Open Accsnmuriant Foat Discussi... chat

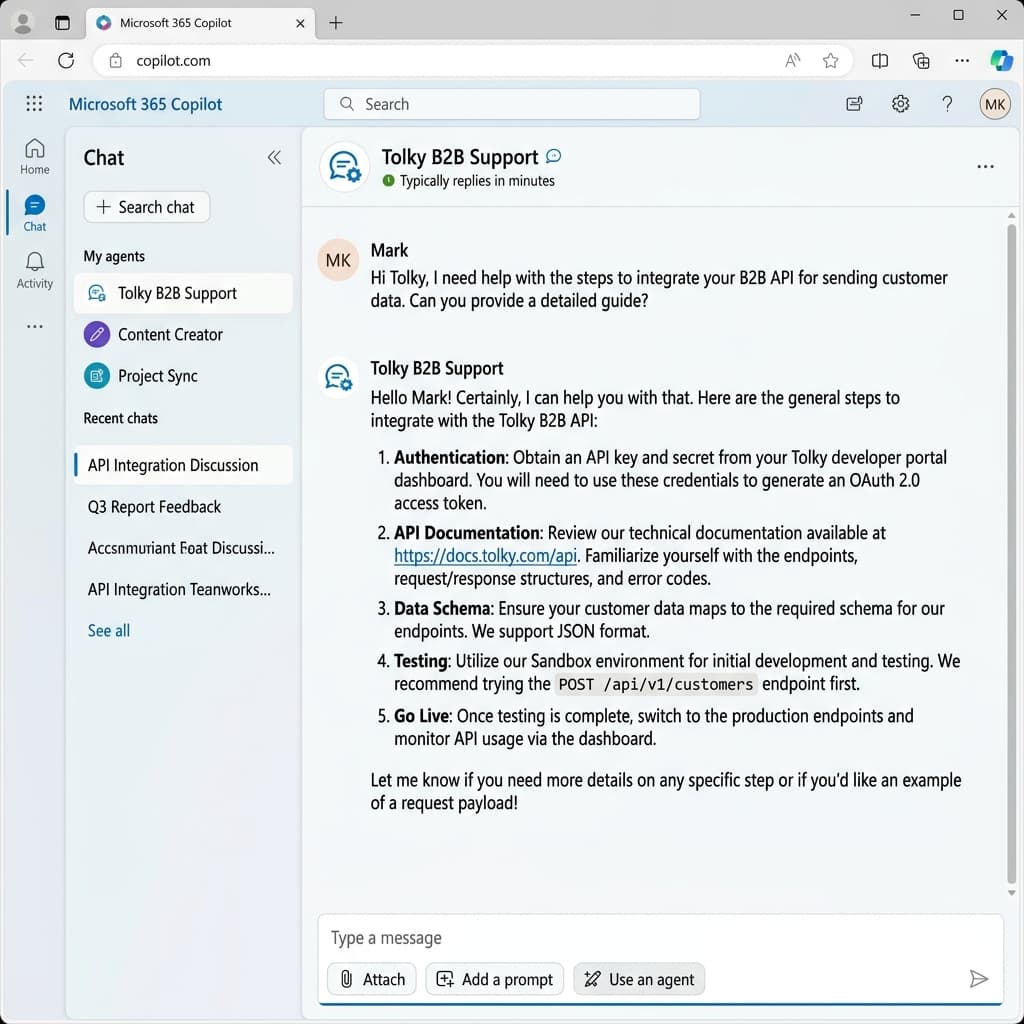tap(184, 548)
